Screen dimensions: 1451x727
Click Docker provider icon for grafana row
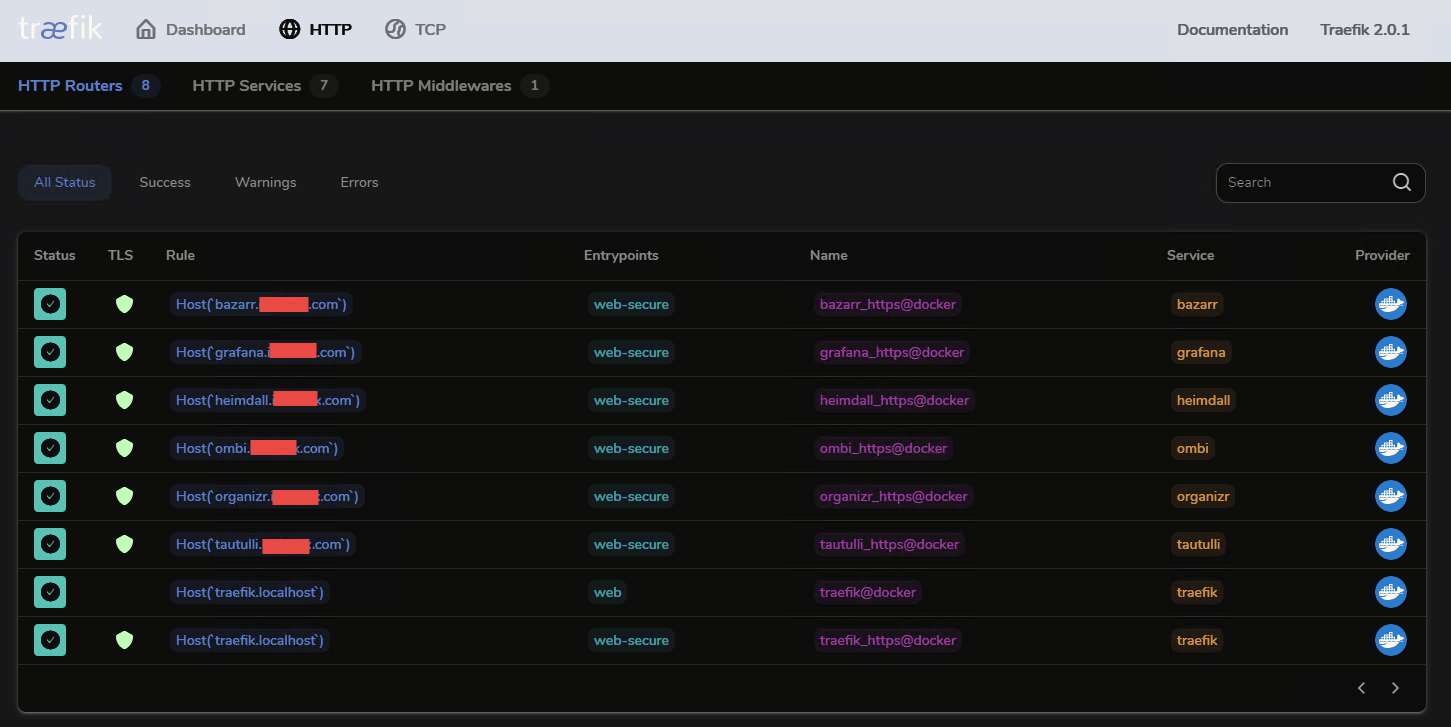click(1391, 352)
